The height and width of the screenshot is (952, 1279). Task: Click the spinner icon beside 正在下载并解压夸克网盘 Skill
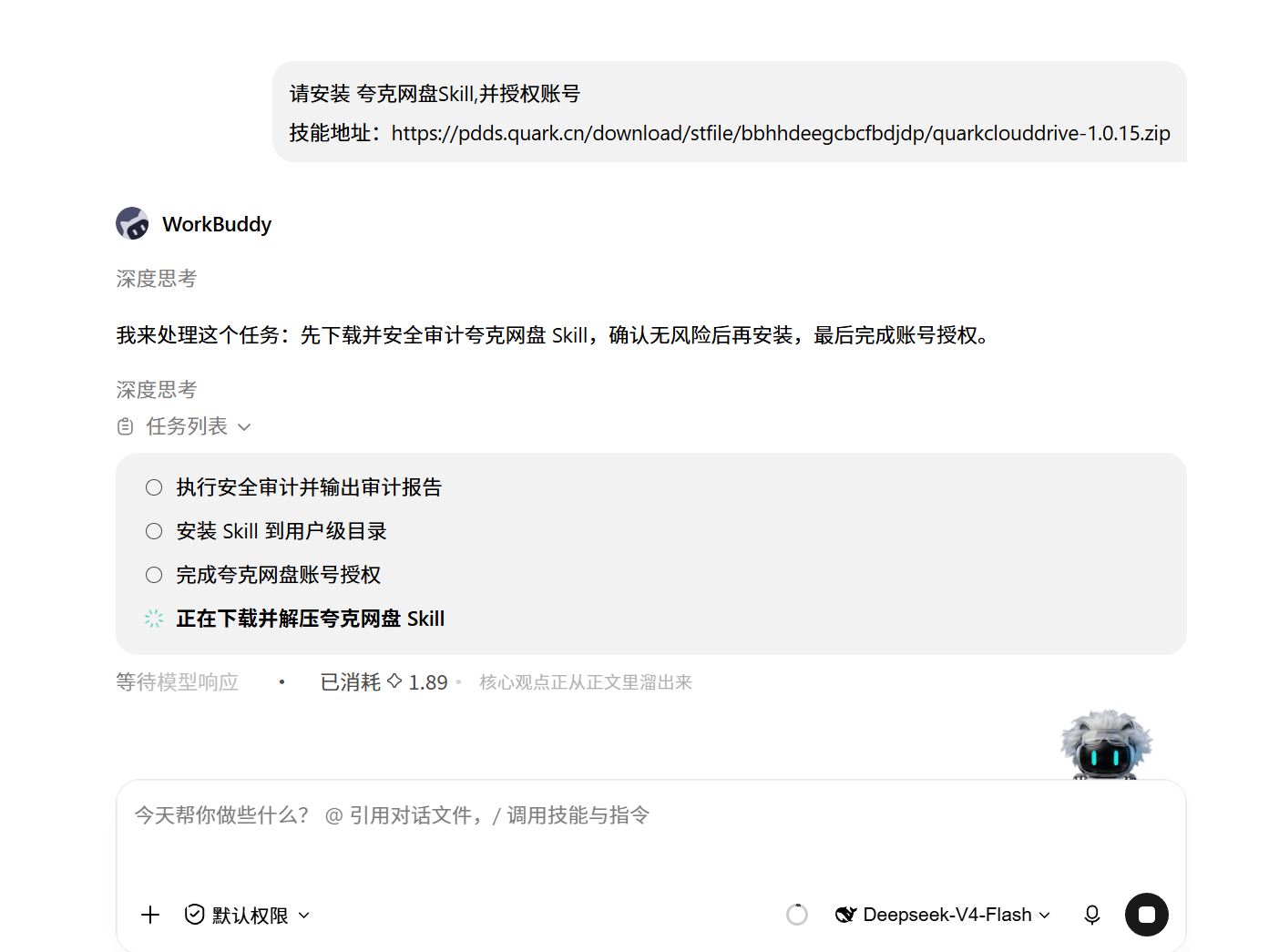(x=154, y=619)
